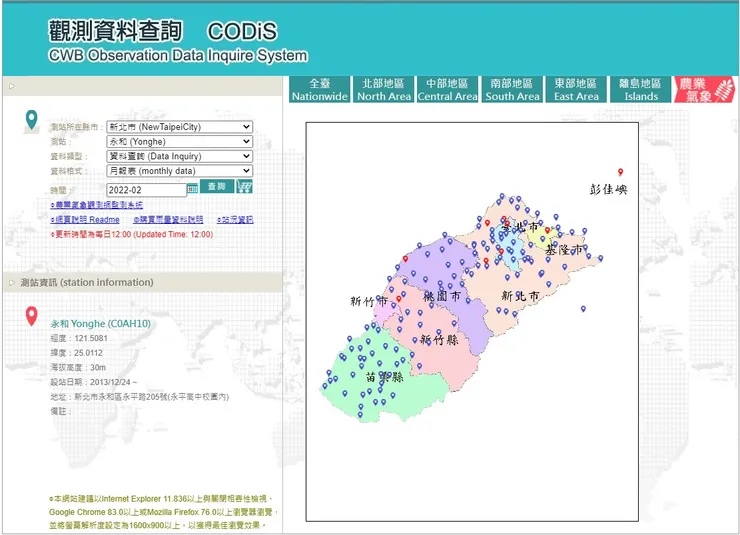
Task: Click the 查詢 query button
Action: (217, 186)
